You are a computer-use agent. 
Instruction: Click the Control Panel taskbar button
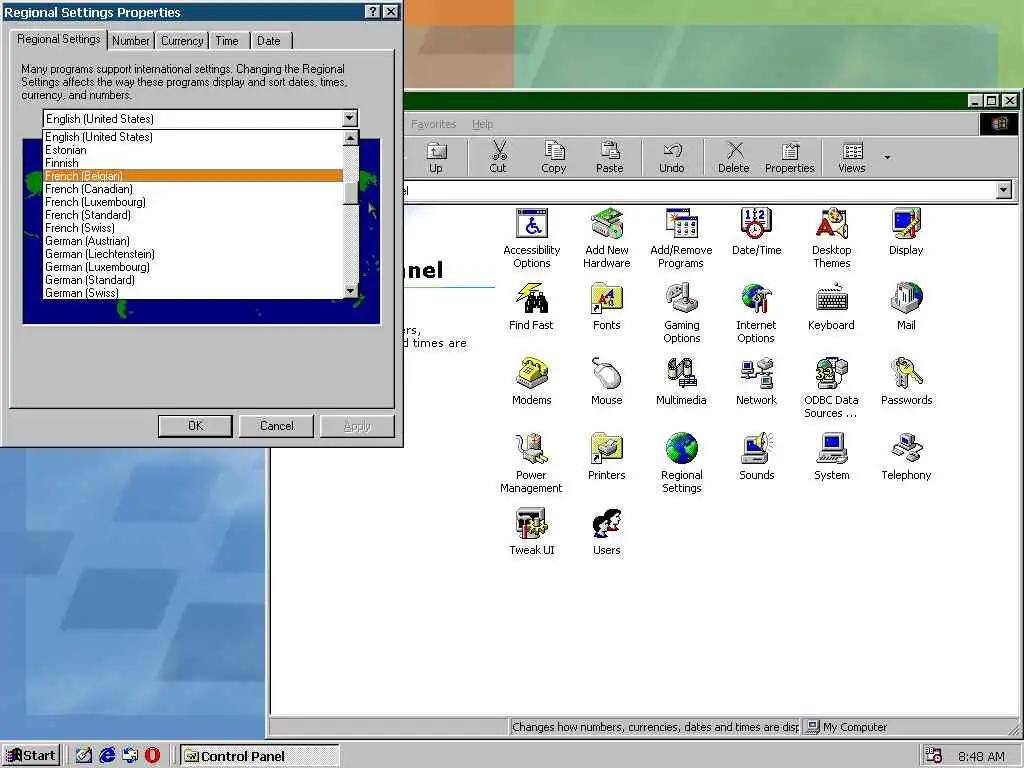coord(259,756)
